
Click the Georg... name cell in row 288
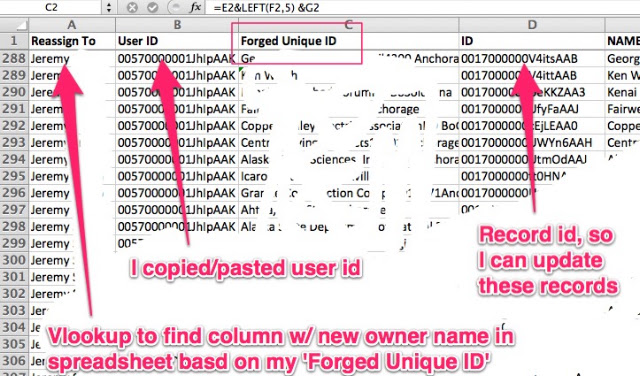click(623, 58)
